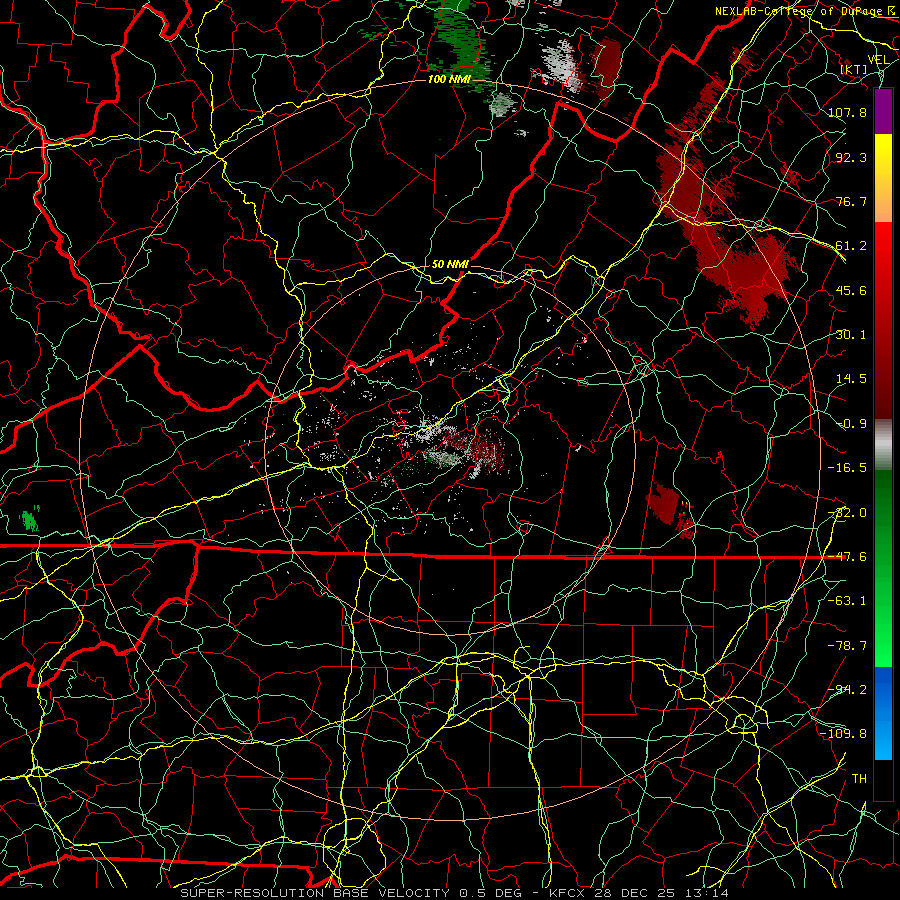Screen dimensions: 900x900
Task: Click the 107.8 velocity scale value
Action: click(847, 112)
